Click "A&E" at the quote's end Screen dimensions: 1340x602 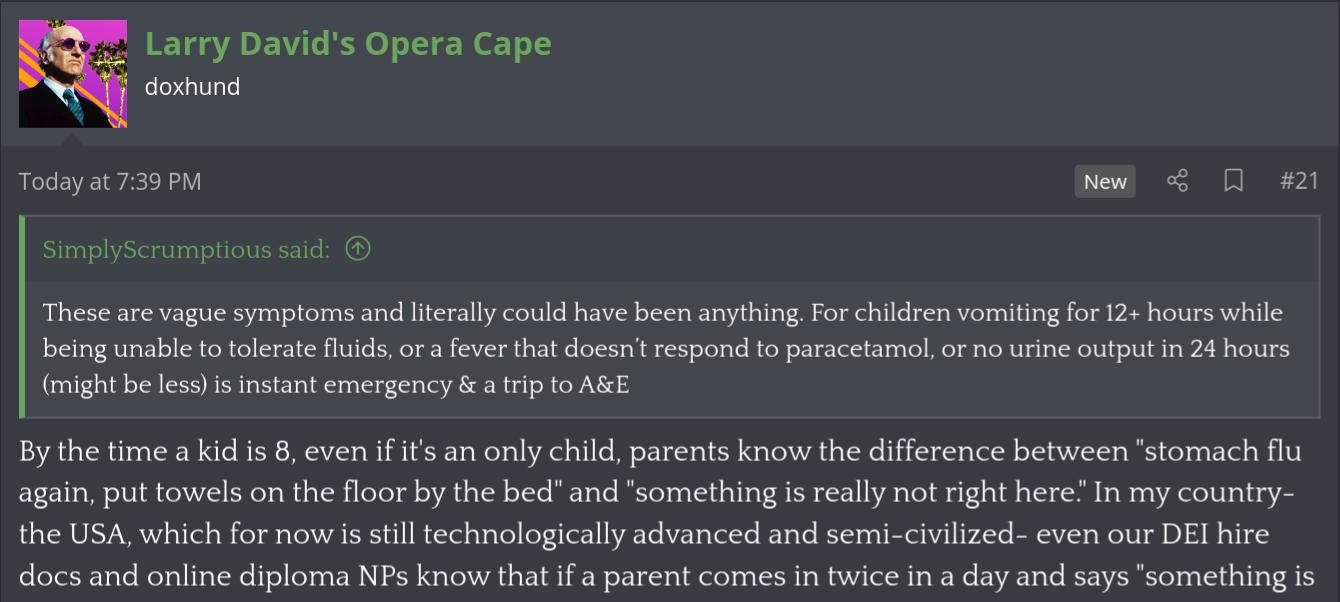[603, 384]
